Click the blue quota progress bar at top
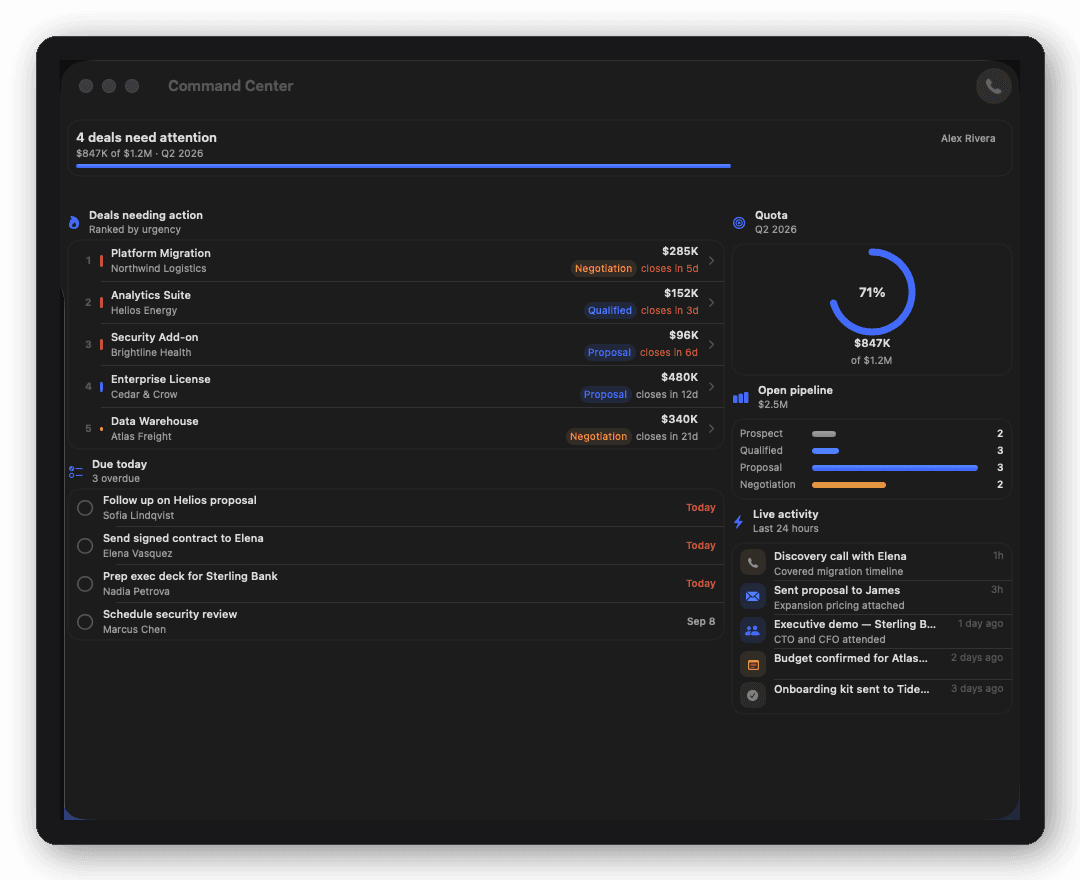 (x=403, y=166)
